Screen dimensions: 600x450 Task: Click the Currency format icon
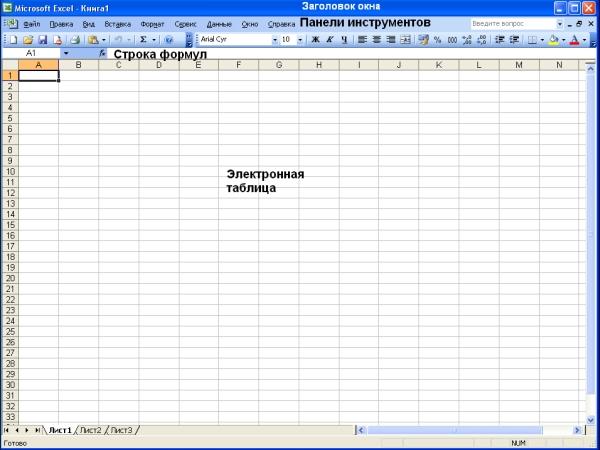point(422,40)
